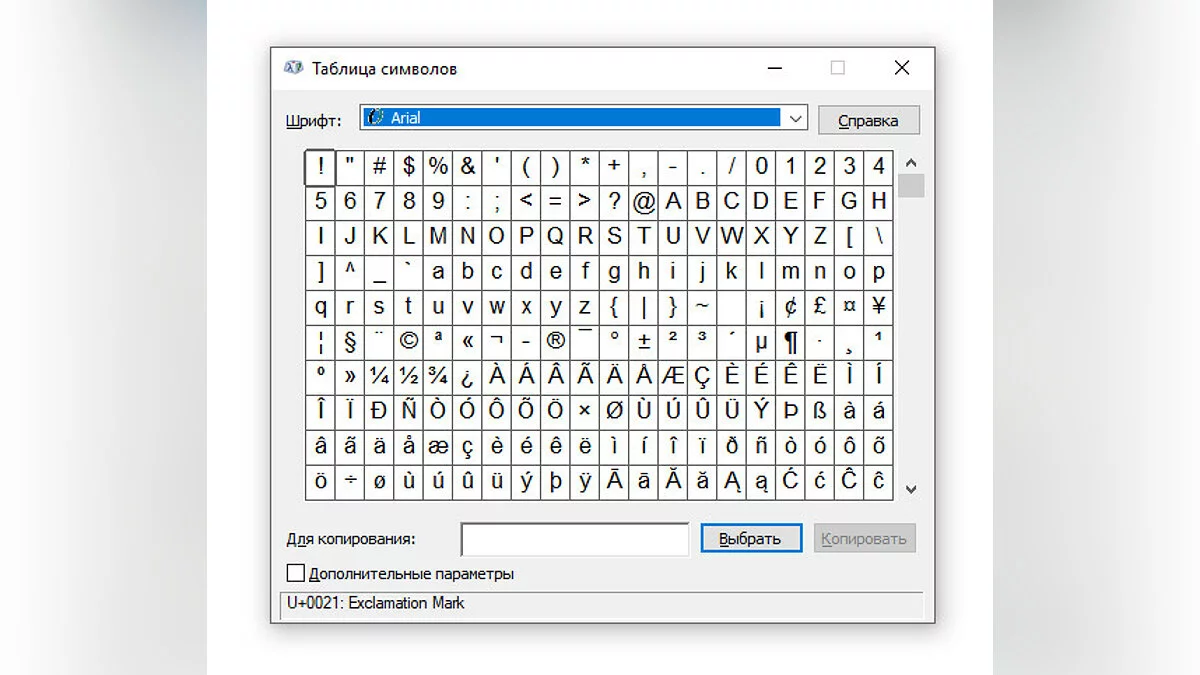Select the pound sterling £ character
The image size is (1200, 675).
820,306
